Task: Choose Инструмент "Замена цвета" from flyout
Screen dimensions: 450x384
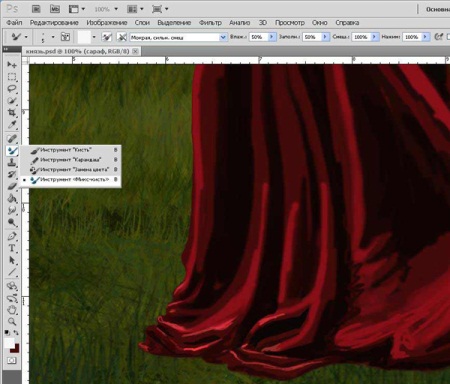Action: [x=71, y=170]
